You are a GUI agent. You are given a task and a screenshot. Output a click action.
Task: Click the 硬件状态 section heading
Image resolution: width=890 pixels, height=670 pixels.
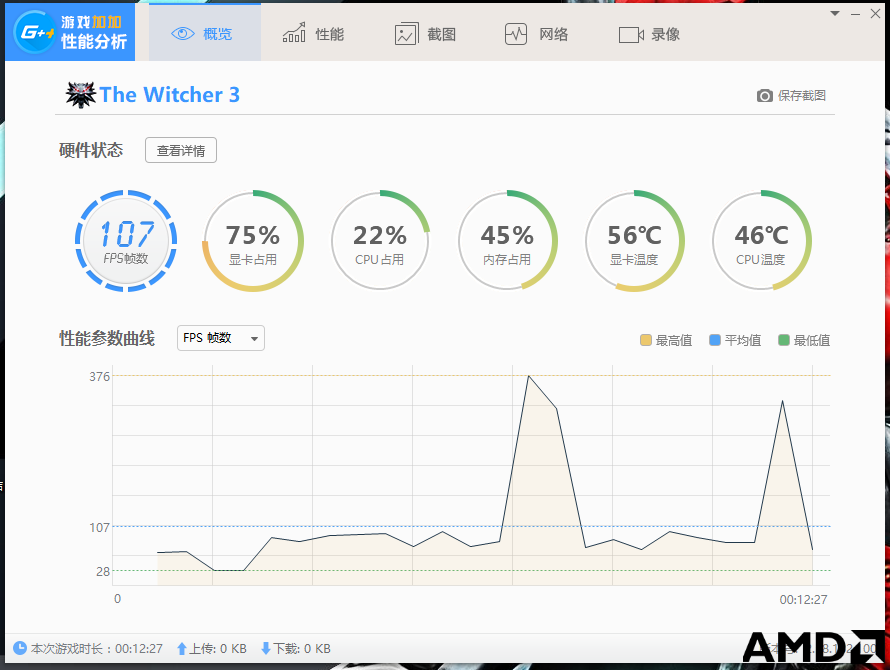(x=91, y=150)
